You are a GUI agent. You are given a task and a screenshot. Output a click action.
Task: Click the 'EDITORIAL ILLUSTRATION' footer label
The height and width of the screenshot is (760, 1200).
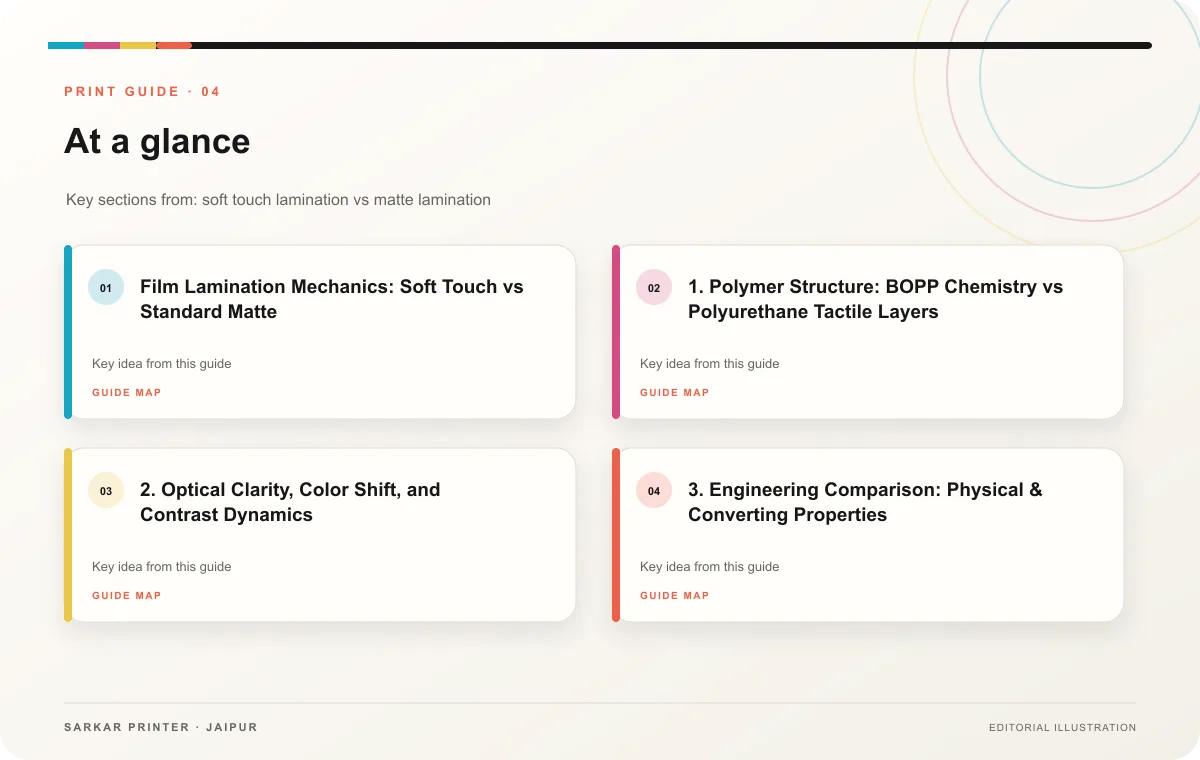(1062, 728)
